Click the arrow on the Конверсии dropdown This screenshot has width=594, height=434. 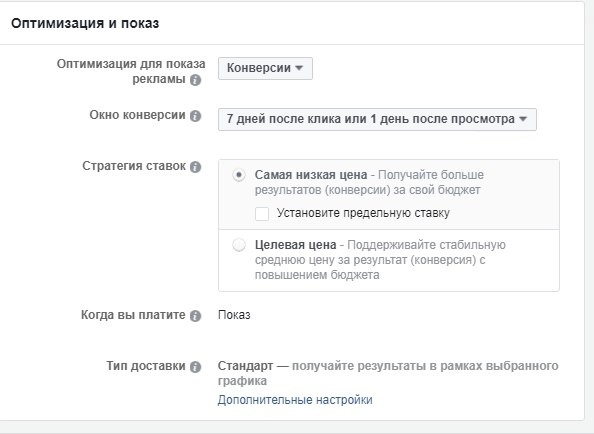click(299, 68)
